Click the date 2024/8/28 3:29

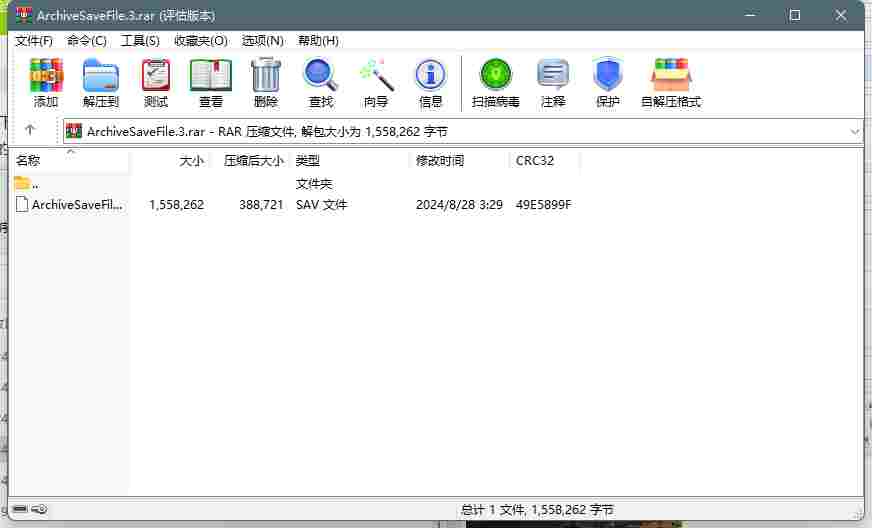pos(459,205)
